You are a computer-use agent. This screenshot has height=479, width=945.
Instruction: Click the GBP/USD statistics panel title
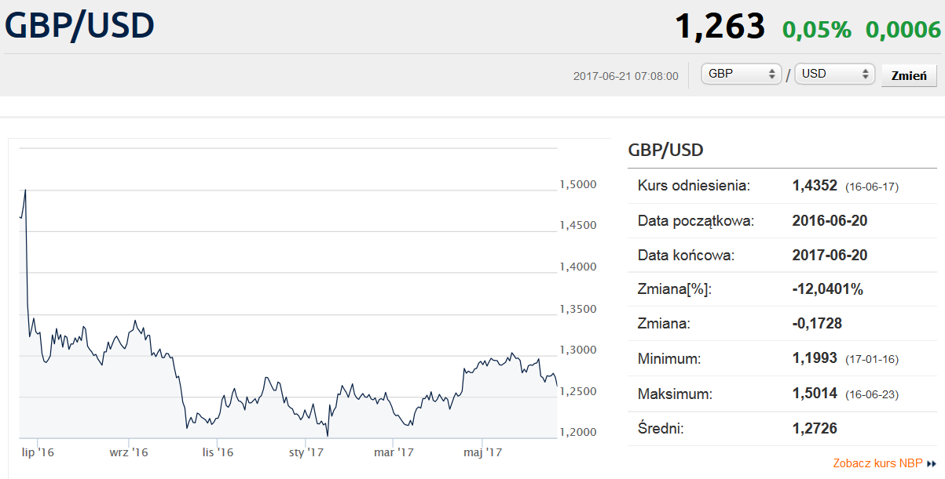point(665,149)
